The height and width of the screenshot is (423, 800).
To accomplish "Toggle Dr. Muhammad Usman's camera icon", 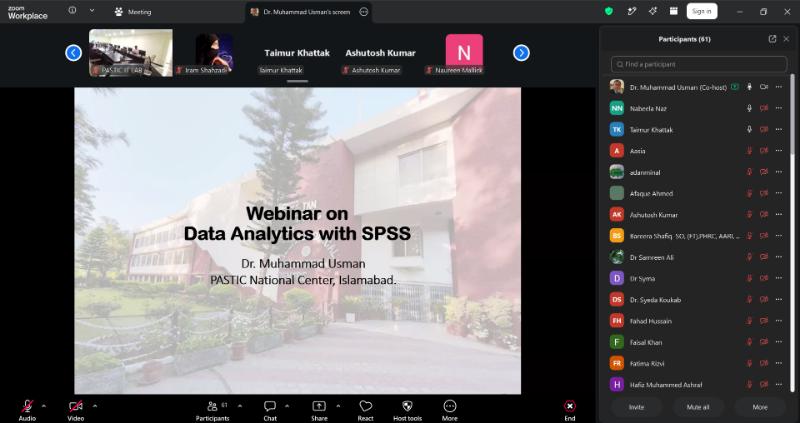I will coord(764,87).
